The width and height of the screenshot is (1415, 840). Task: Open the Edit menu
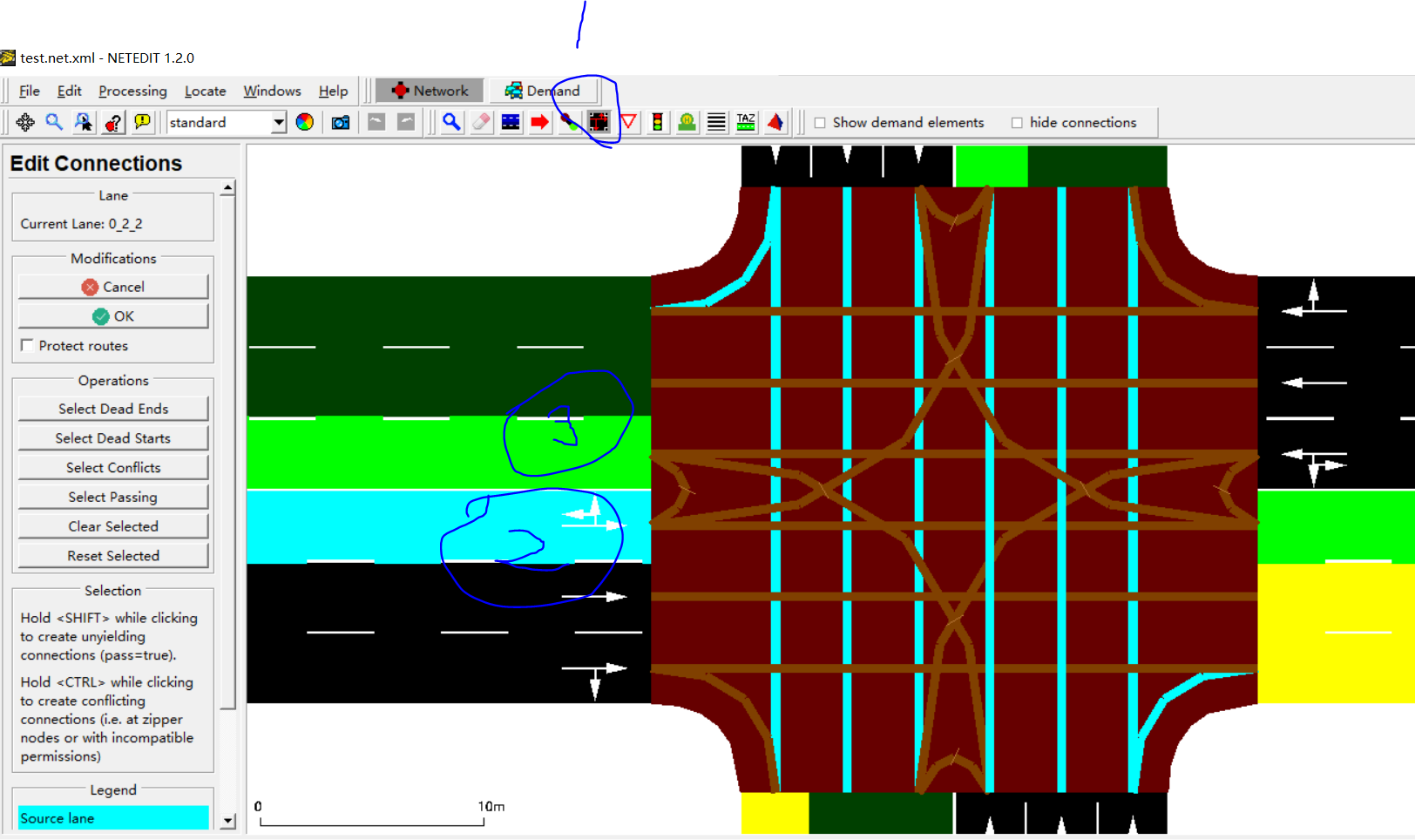tap(69, 91)
